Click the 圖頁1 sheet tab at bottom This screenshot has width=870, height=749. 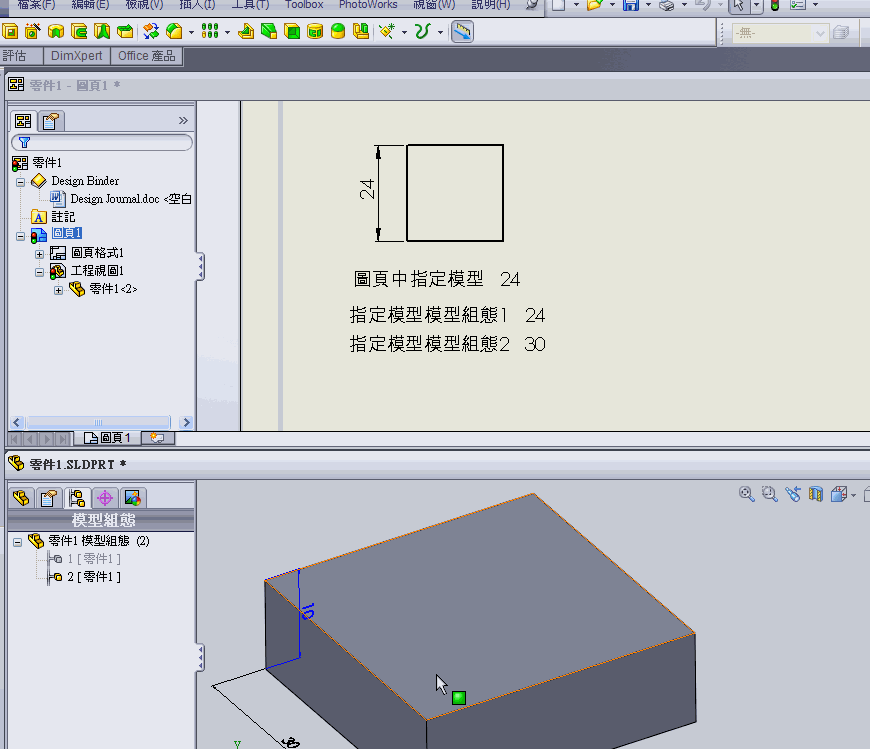pos(108,438)
